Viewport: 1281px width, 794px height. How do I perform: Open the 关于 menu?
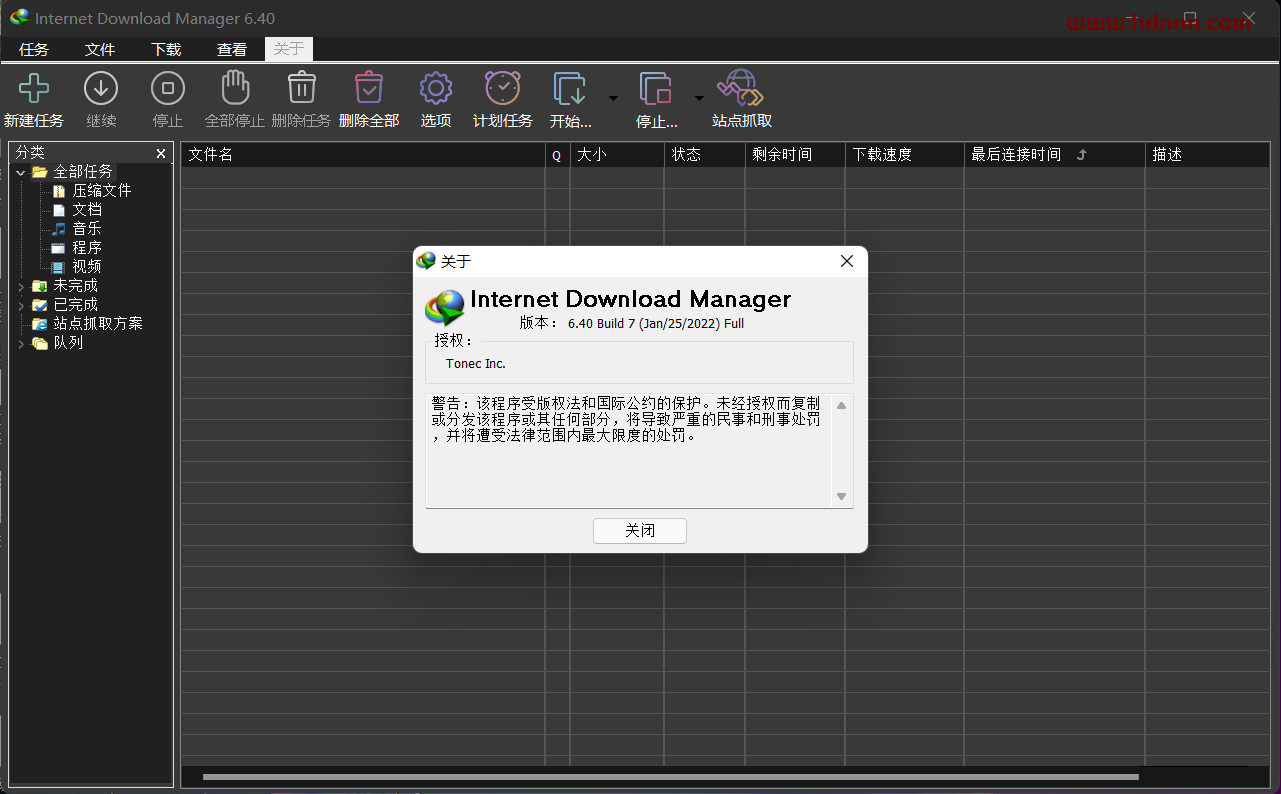(289, 49)
